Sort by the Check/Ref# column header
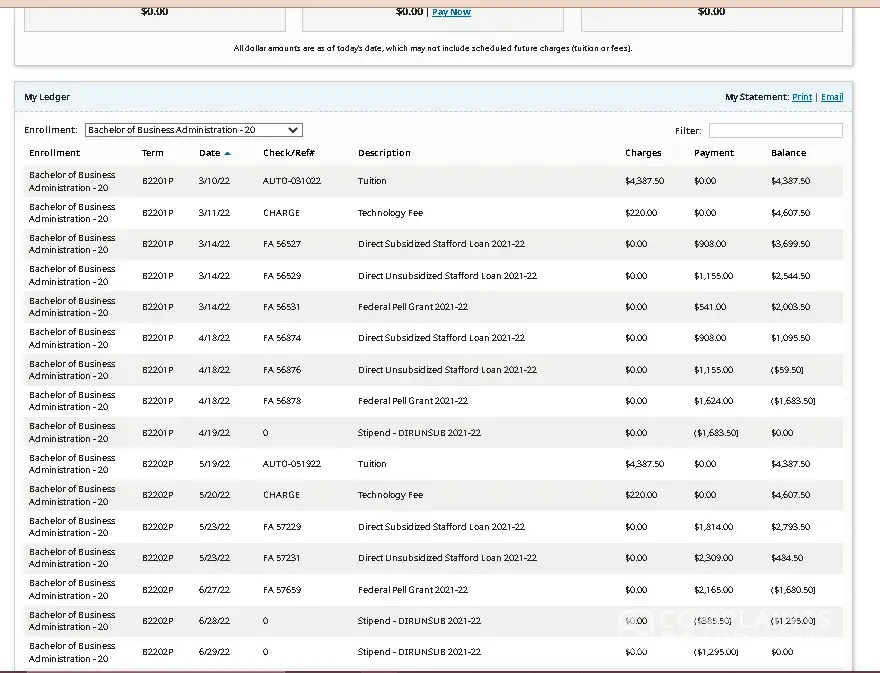This screenshot has height=673, width=880. pyautogui.click(x=289, y=153)
